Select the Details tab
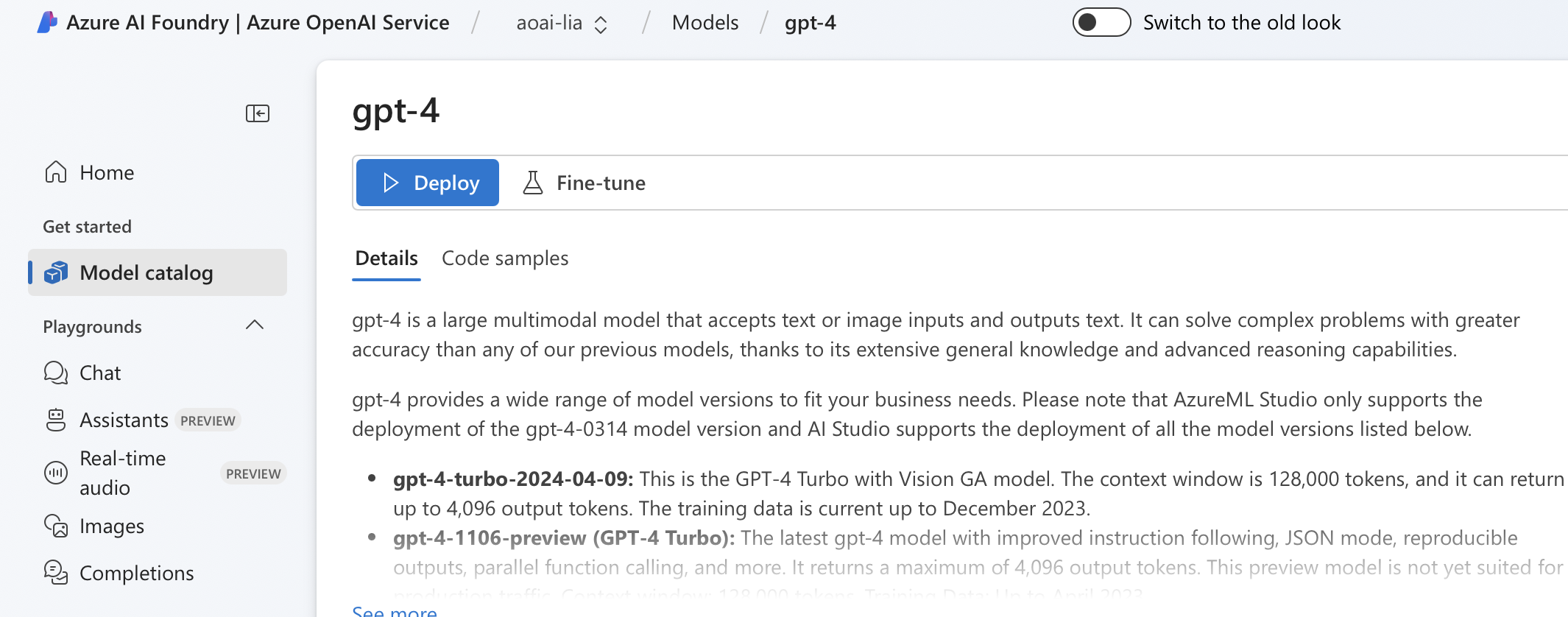 coord(386,258)
